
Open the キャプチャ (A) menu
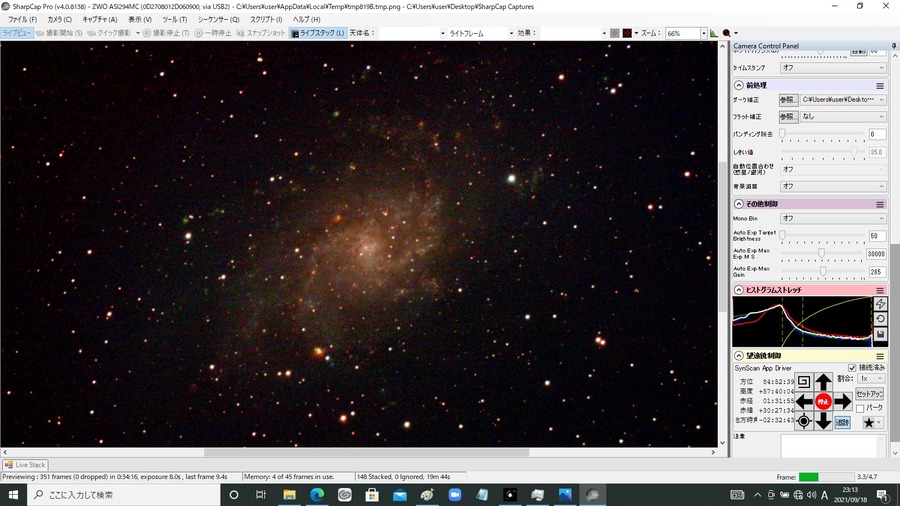coord(100,20)
